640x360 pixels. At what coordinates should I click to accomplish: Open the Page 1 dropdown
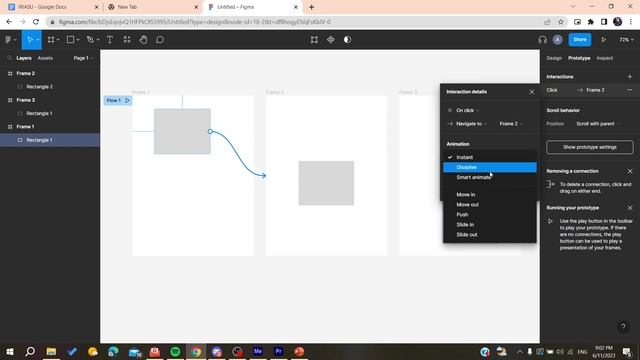83,58
